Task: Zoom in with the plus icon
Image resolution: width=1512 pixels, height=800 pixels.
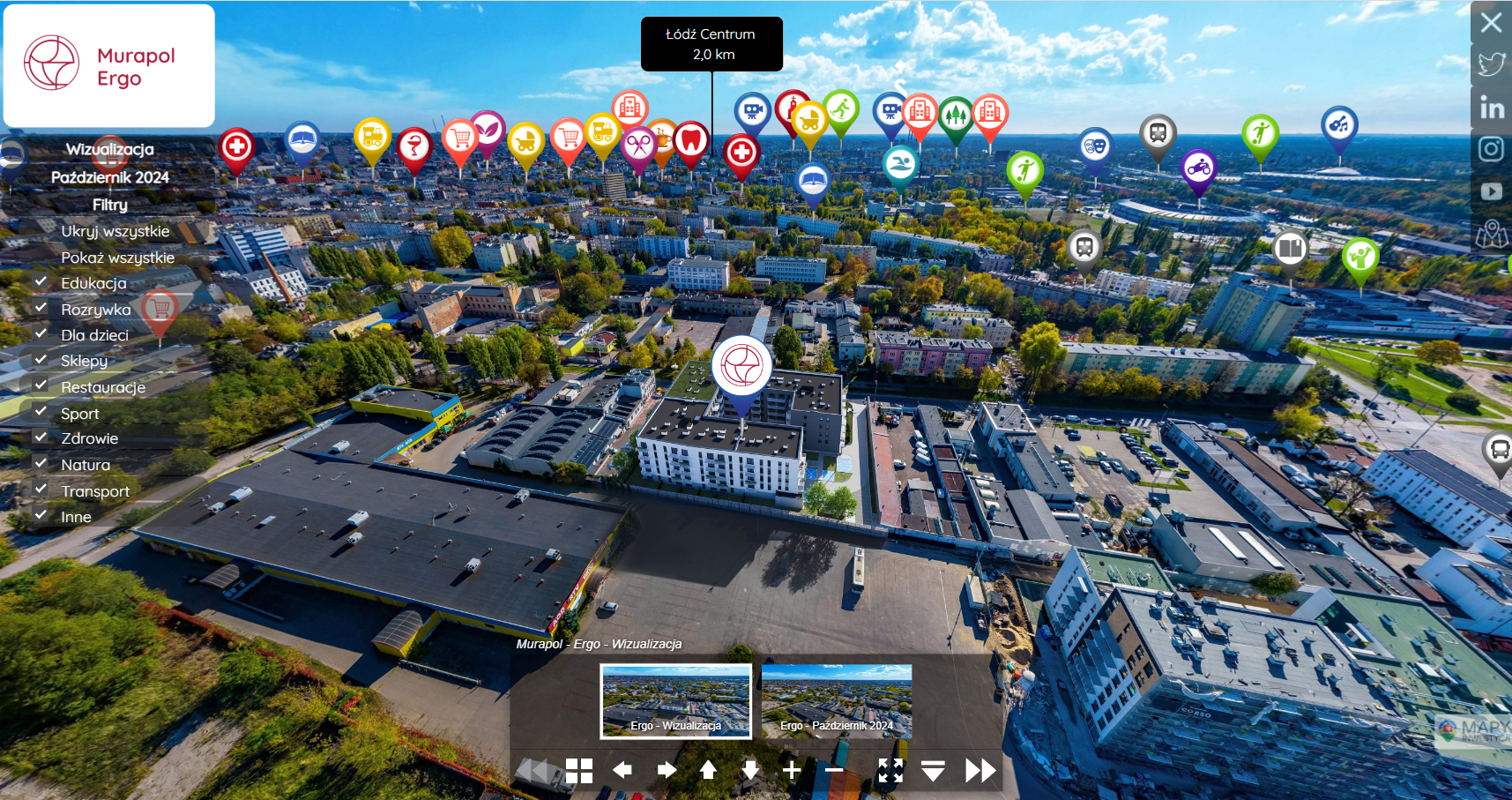Action: 792,770
